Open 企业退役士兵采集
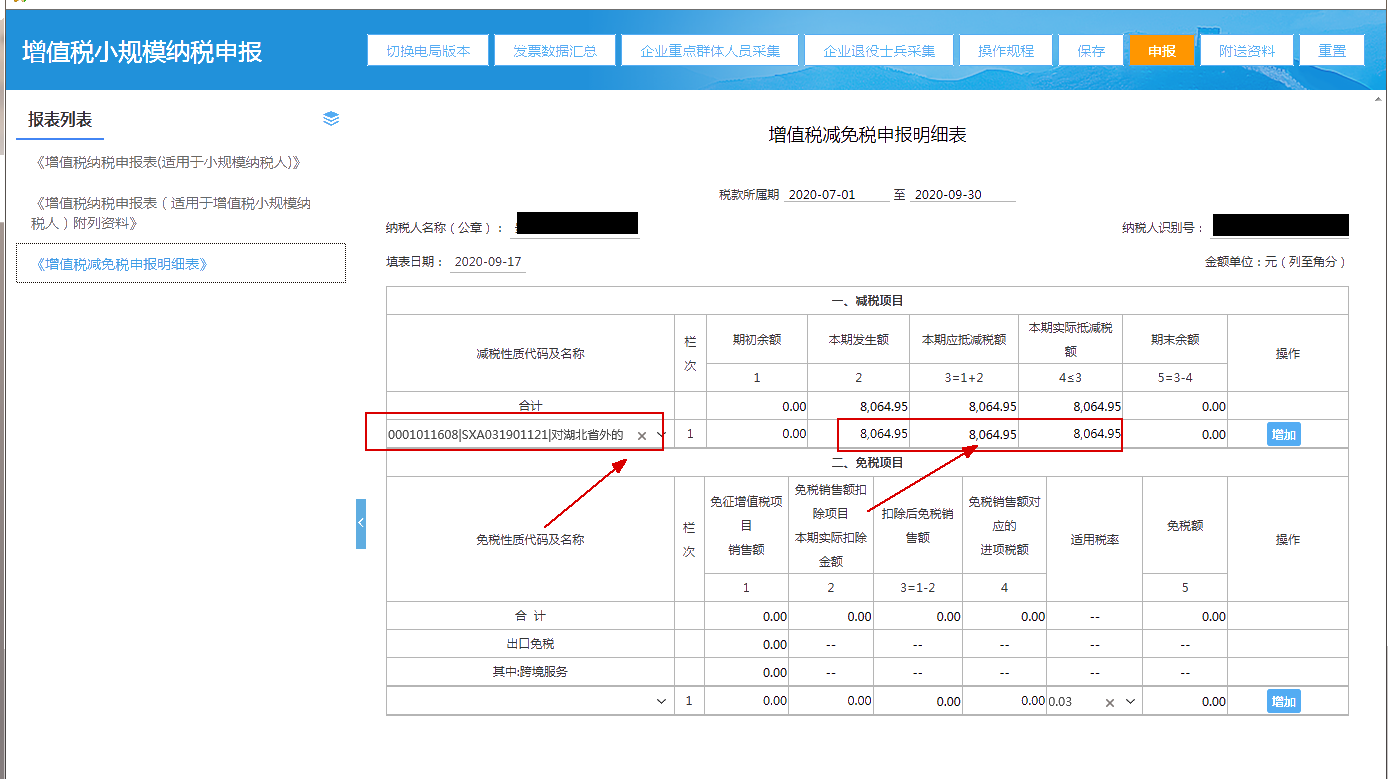The height and width of the screenshot is (779, 1388). pos(878,51)
